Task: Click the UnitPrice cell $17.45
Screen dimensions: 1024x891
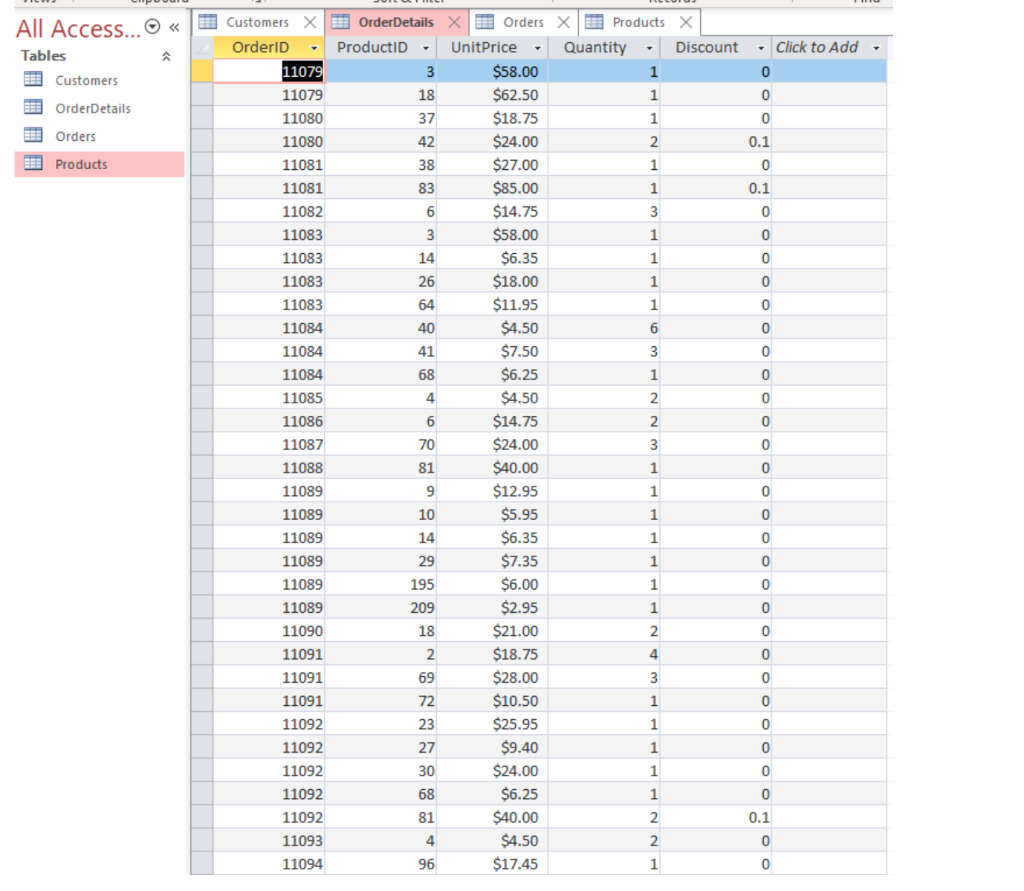Action: pos(492,864)
